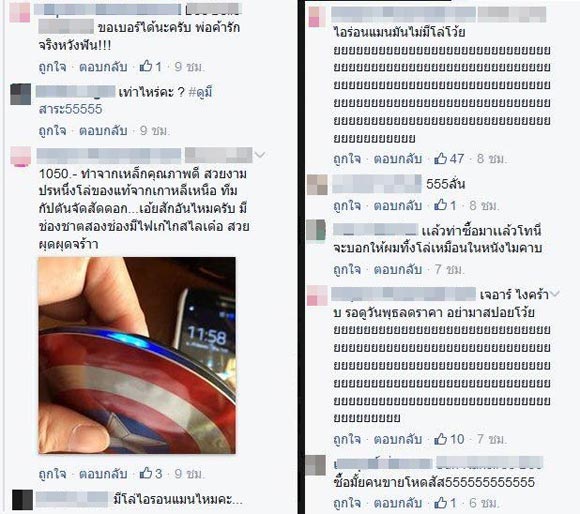Click 8 ชม. timestamp beside 47 likes
580x514 pixels.
point(492,159)
